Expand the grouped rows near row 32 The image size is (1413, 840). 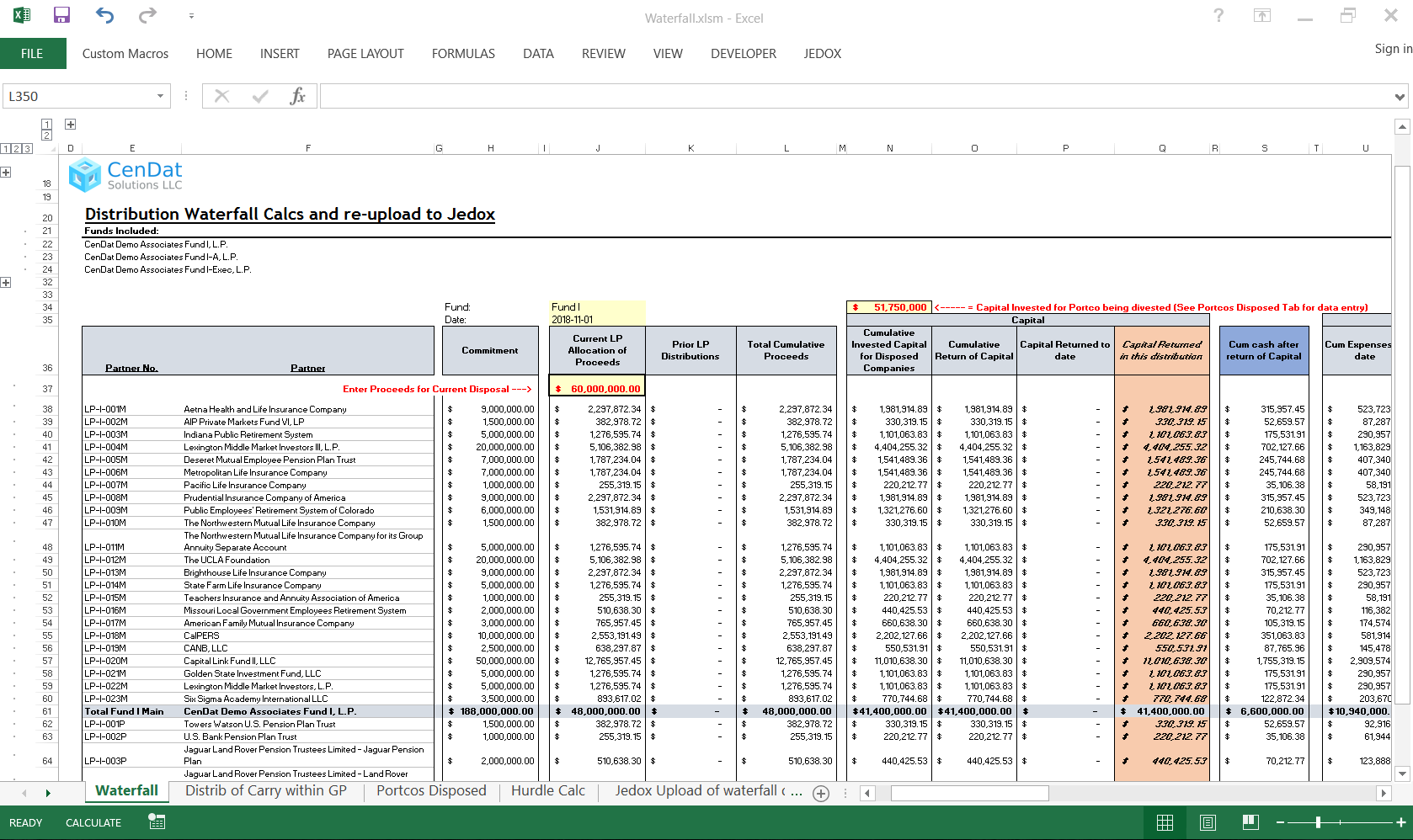pos(6,283)
